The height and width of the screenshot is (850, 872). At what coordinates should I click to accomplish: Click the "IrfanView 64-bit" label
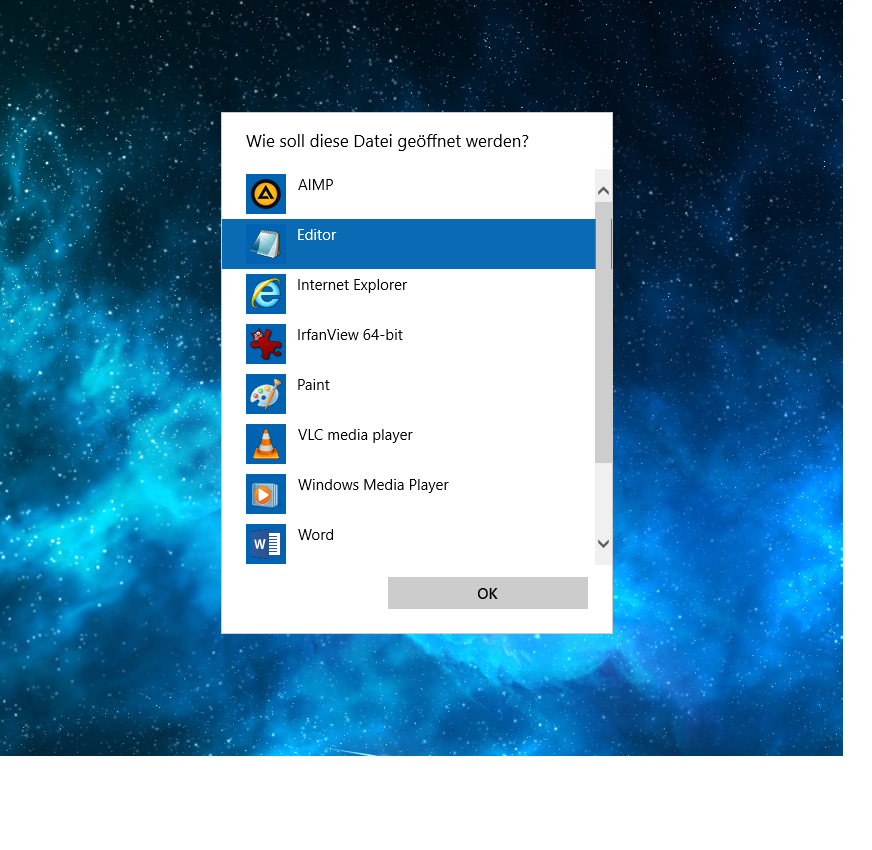350,335
